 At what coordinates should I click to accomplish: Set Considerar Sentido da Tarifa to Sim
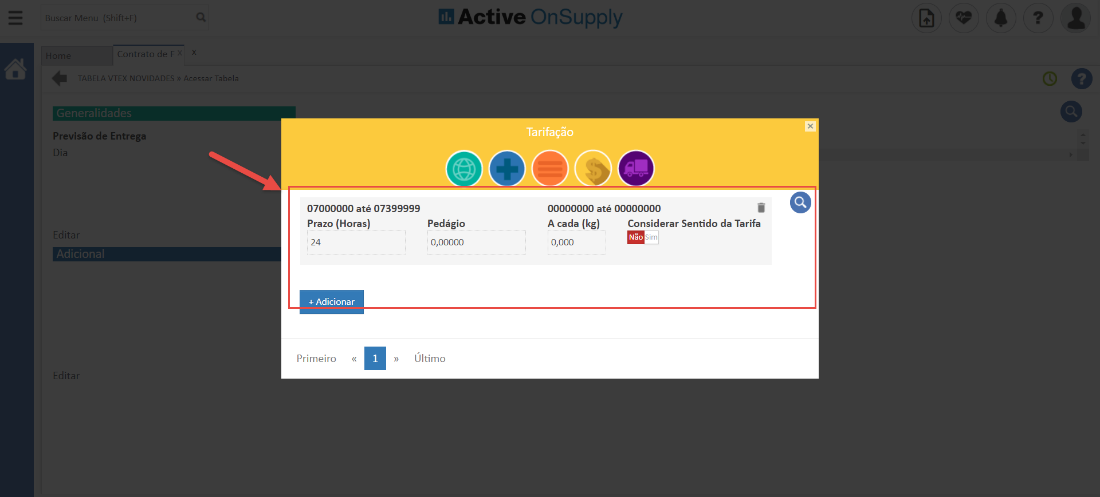tap(652, 237)
